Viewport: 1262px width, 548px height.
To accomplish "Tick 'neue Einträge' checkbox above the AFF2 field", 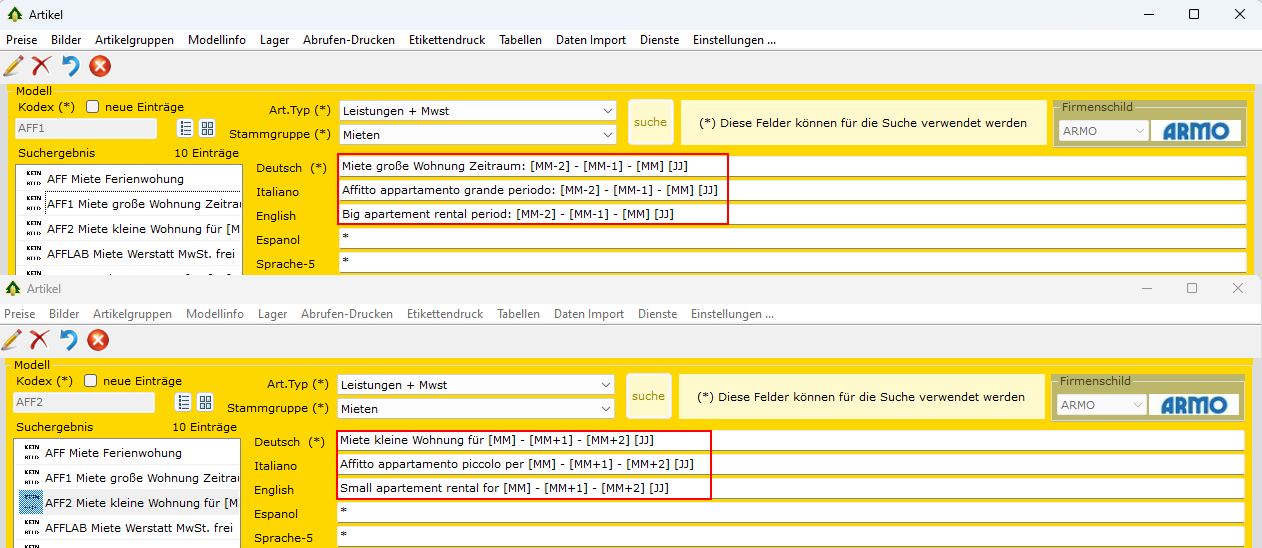I will [x=91, y=381].
